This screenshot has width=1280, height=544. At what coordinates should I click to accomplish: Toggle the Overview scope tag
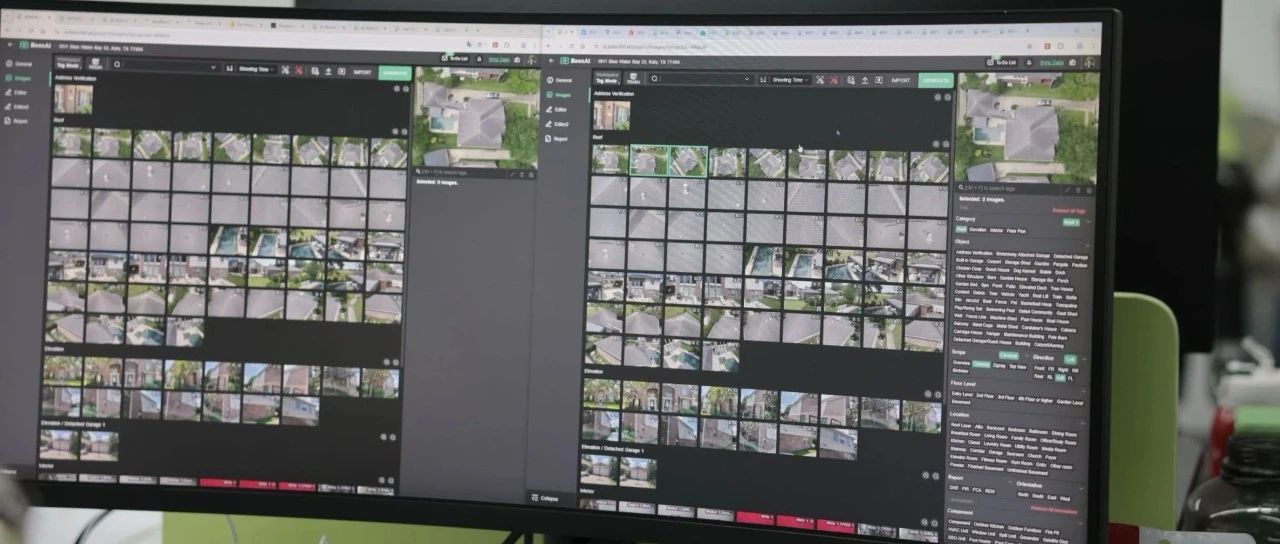click(x=962, y=364)
